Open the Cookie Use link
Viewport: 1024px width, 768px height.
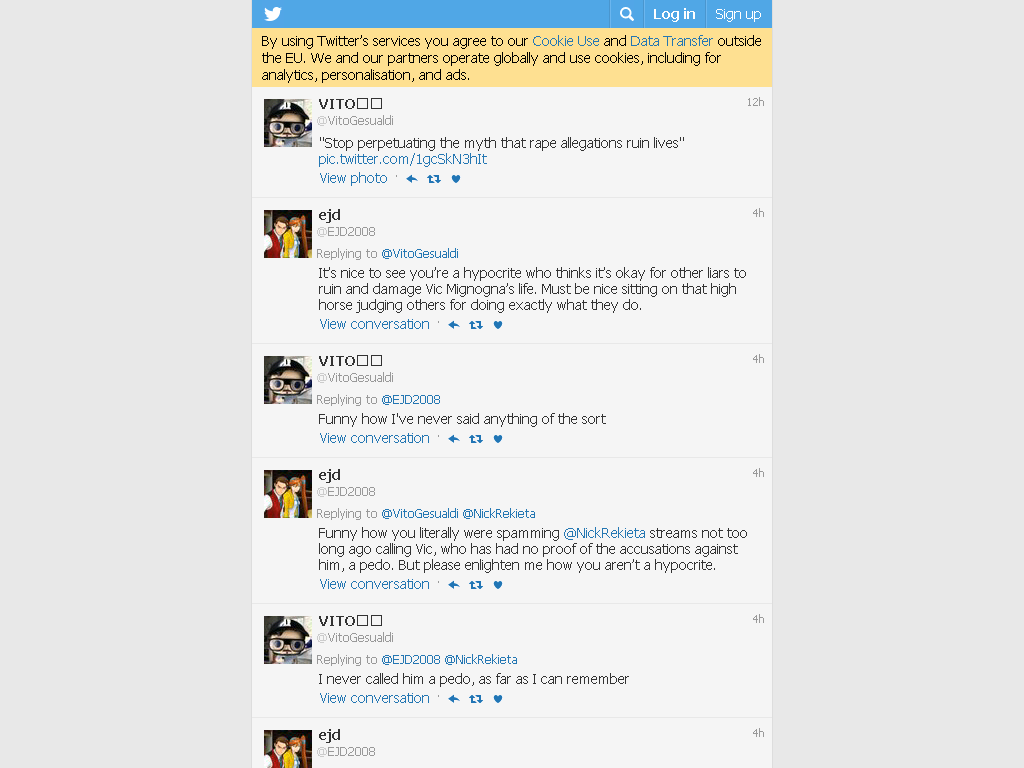pos(566,41)
